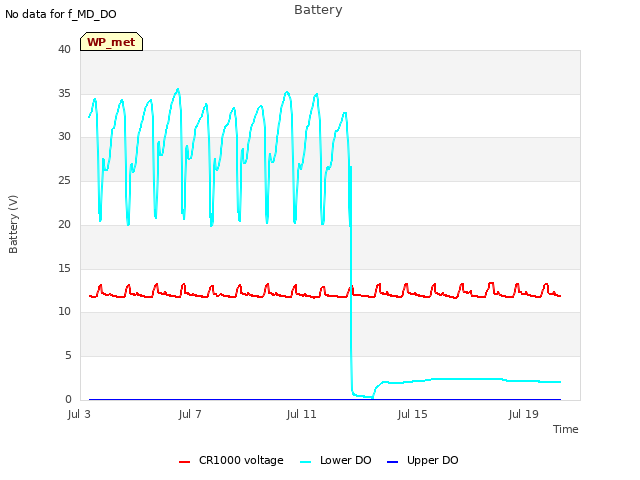Select the chart title Battery

click(318, 10)
